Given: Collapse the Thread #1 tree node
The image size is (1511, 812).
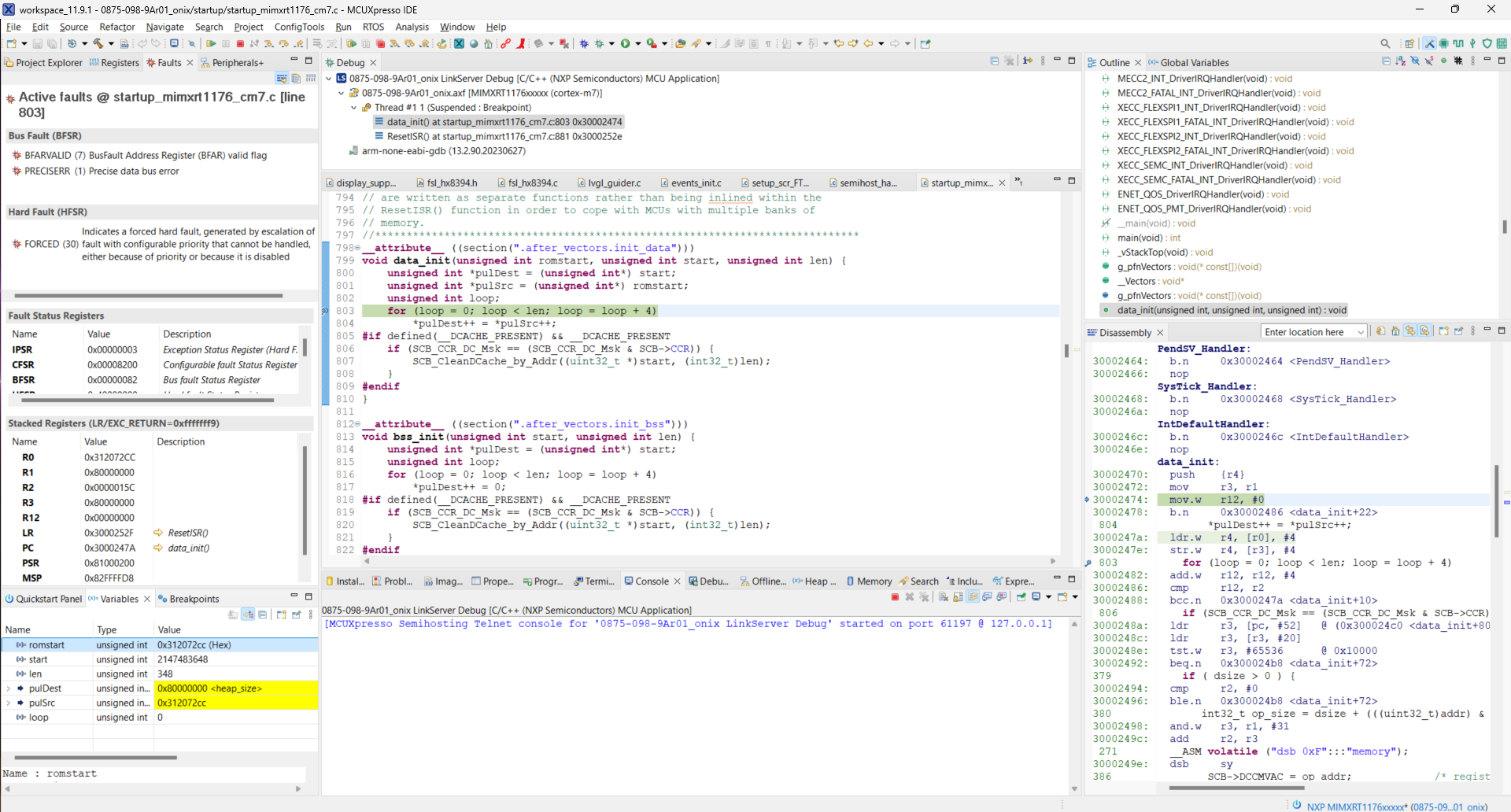Looking at the screenshot, I should pyautogui.click(x=353, y=108).
